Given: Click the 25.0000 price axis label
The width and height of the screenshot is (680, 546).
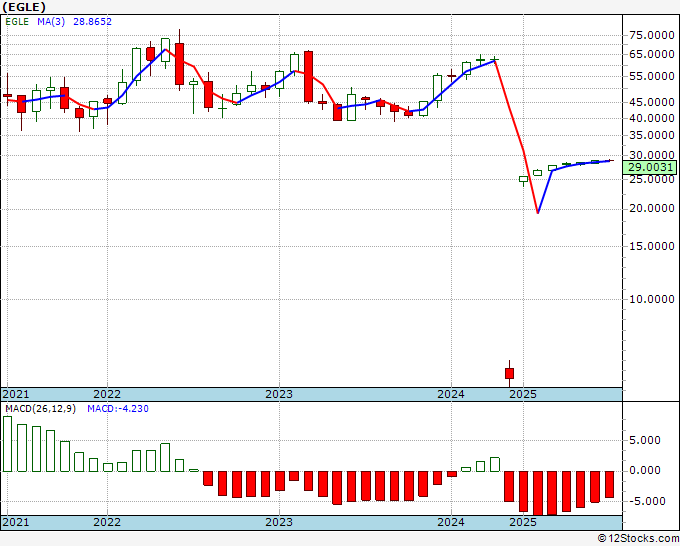Looking at the screenshot, I should pyautogui.click(x=651, y=179).
